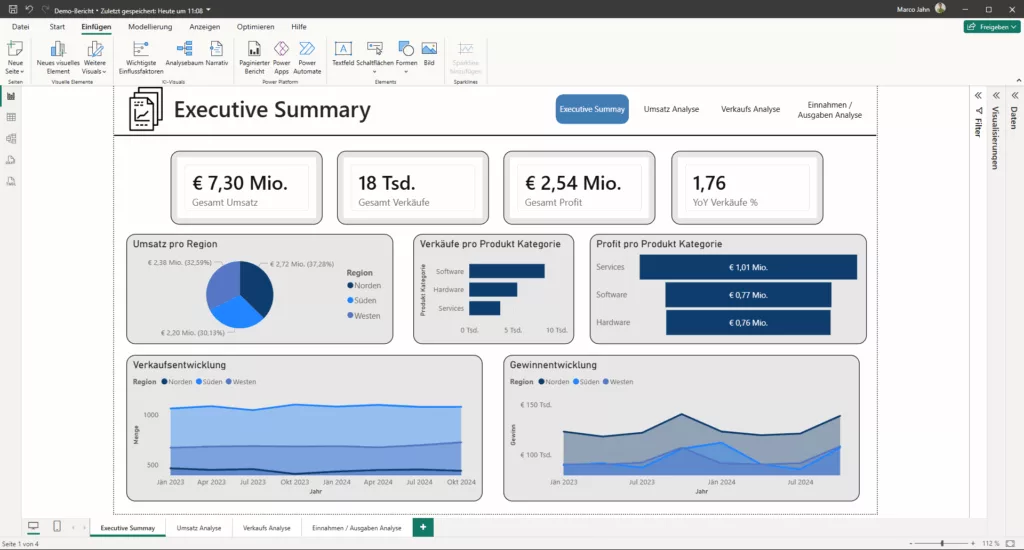This screenshot has height=550, width=1024.
Task: Insert a Bild image
Action: (x=429, y=49)
